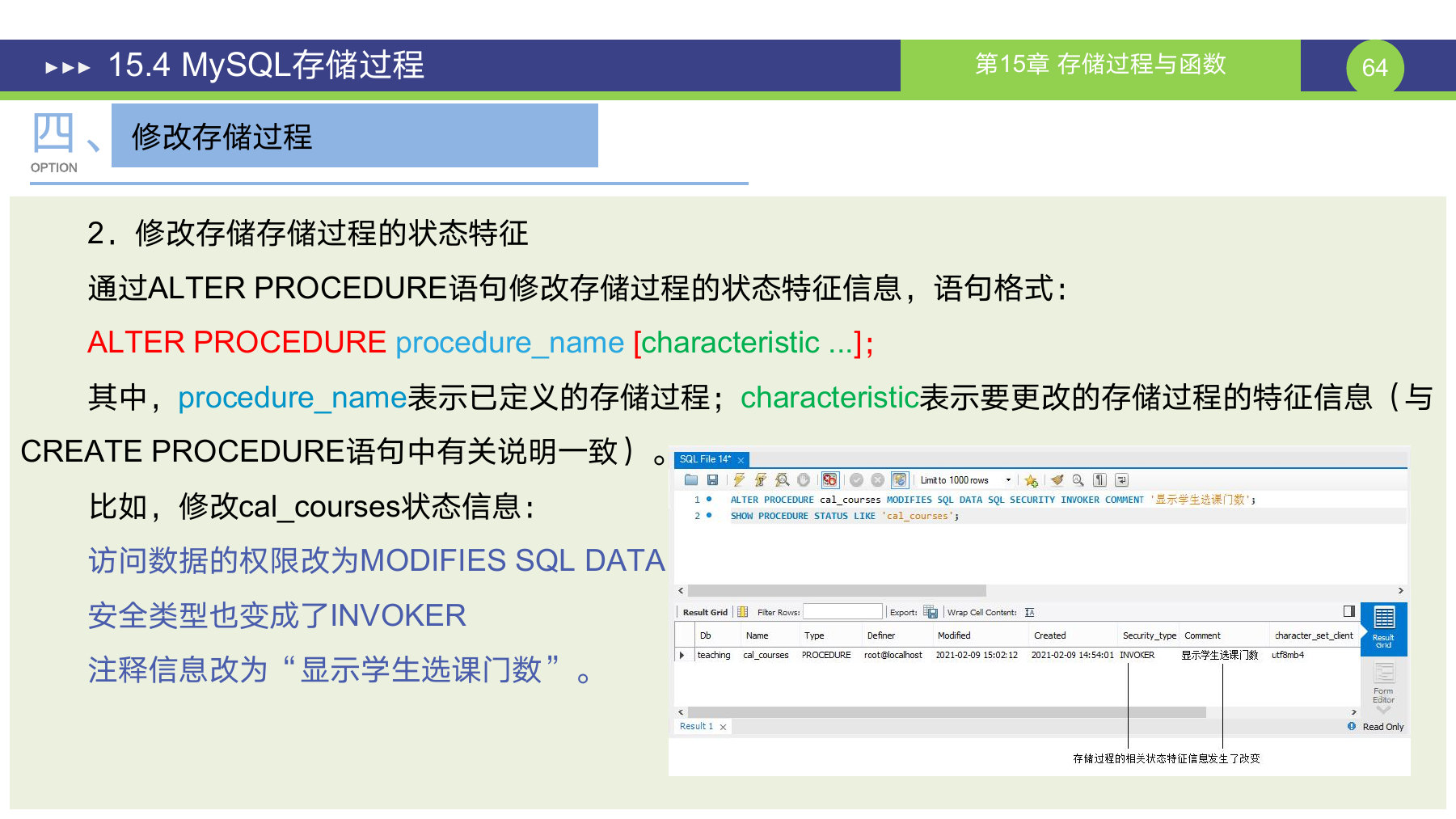1456x819 pixels.
Task: Open find panel with the magnifier icon
Action: [x=1078, y=480]
